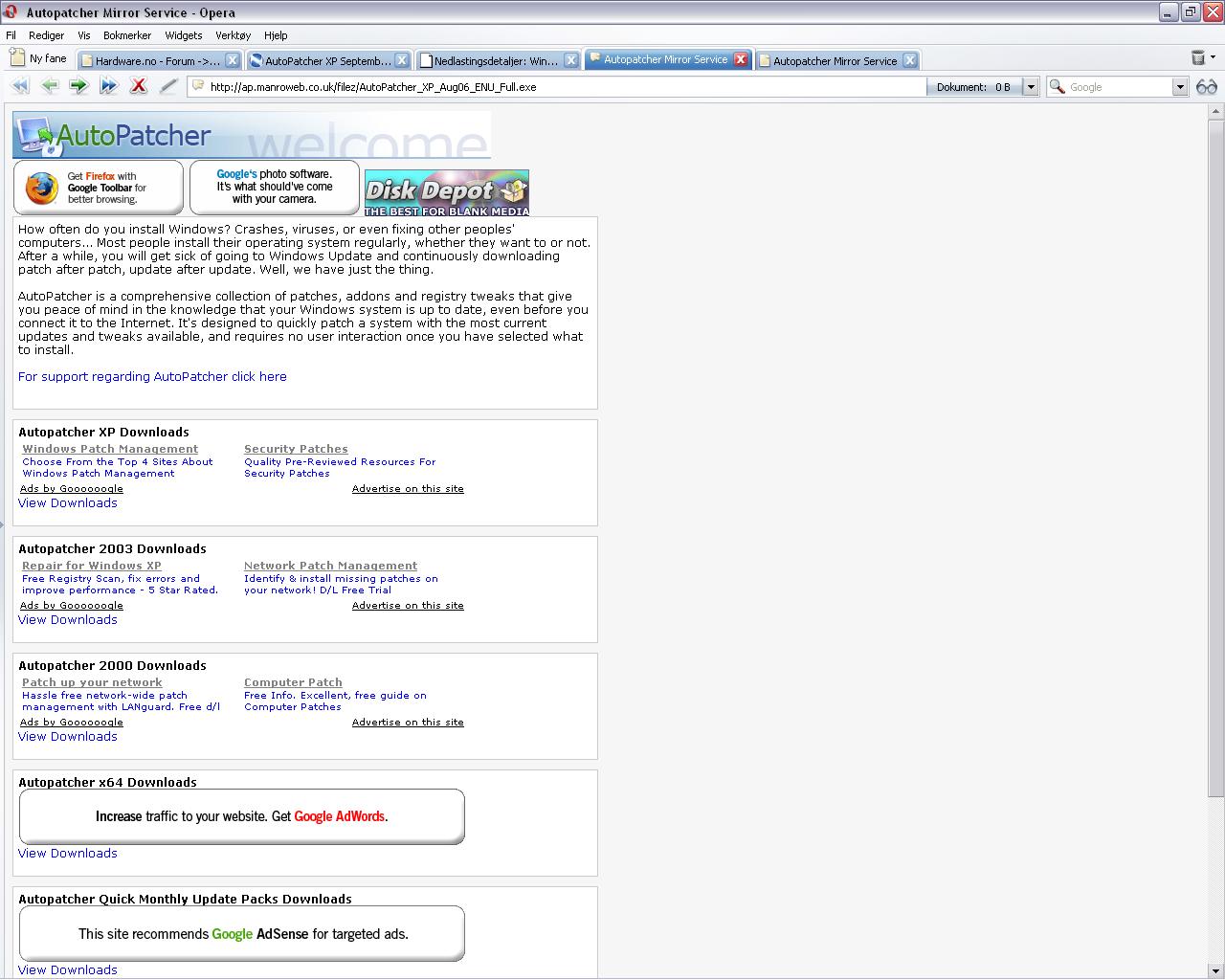Go forward with the green right arrow
The width and height of the screenshot is (1225, 980).
coord(79,86)
